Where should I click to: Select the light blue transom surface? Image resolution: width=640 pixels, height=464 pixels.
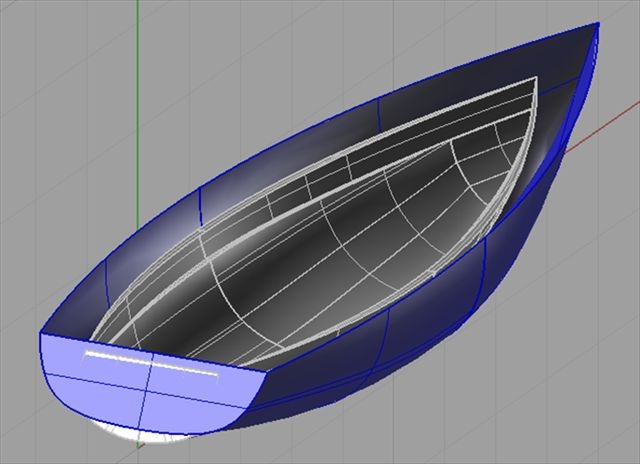coord(151,386)
